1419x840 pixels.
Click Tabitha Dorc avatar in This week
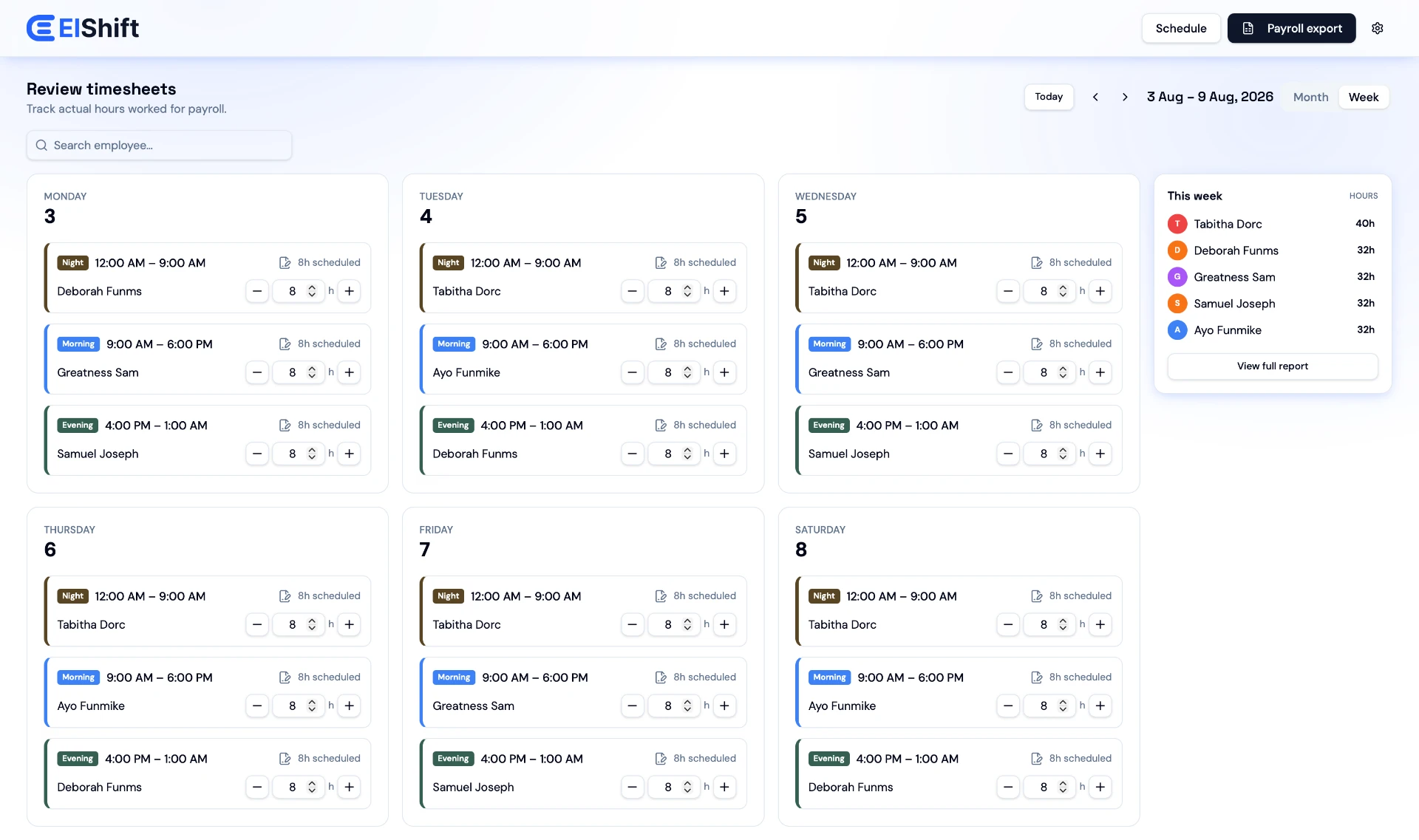(1177, 224)
